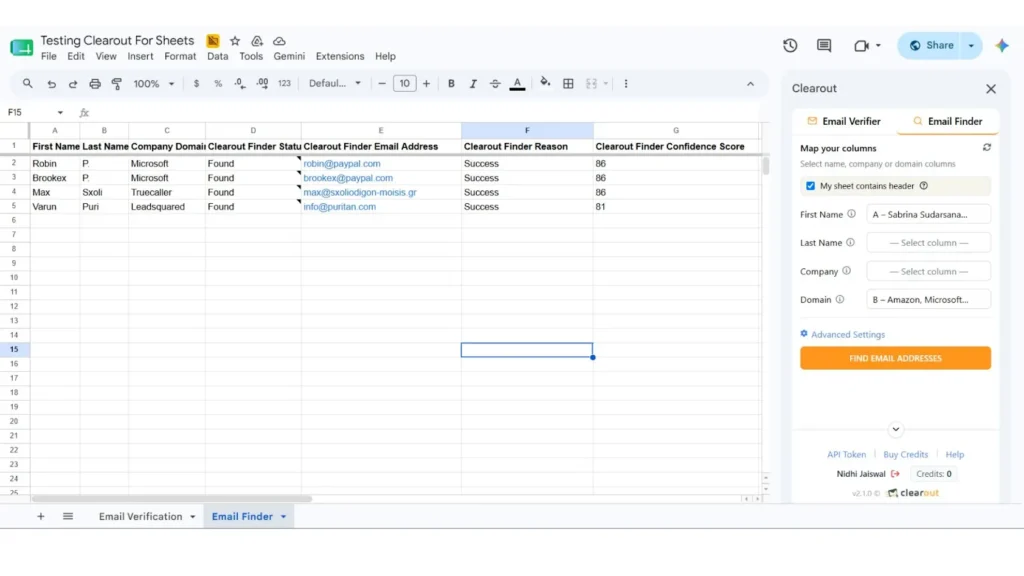This screenshot has height=576, width=1024.
Task: Apply strikethrough formatting
Action: click(x=495, y=84)
